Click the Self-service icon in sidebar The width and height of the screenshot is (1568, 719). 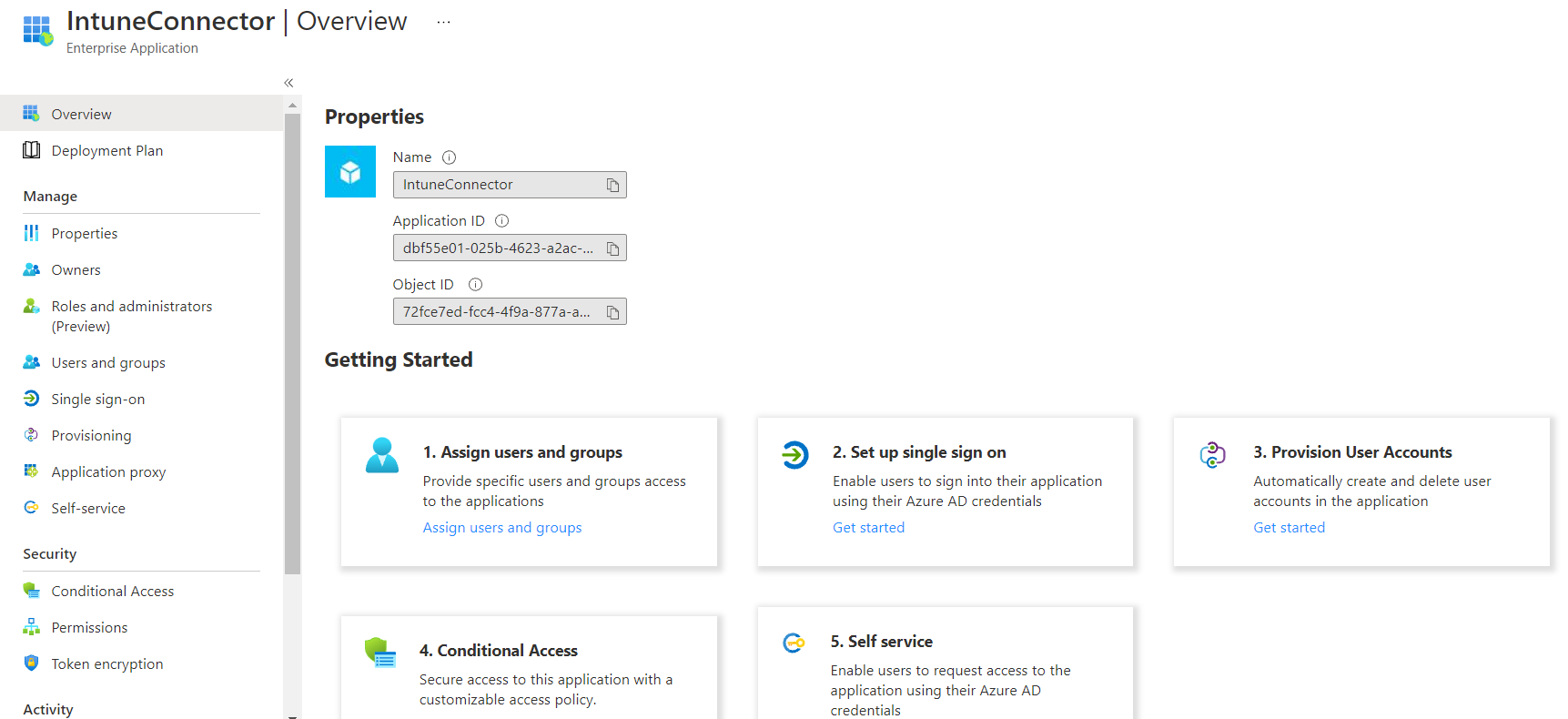click(x=31, y=508)
